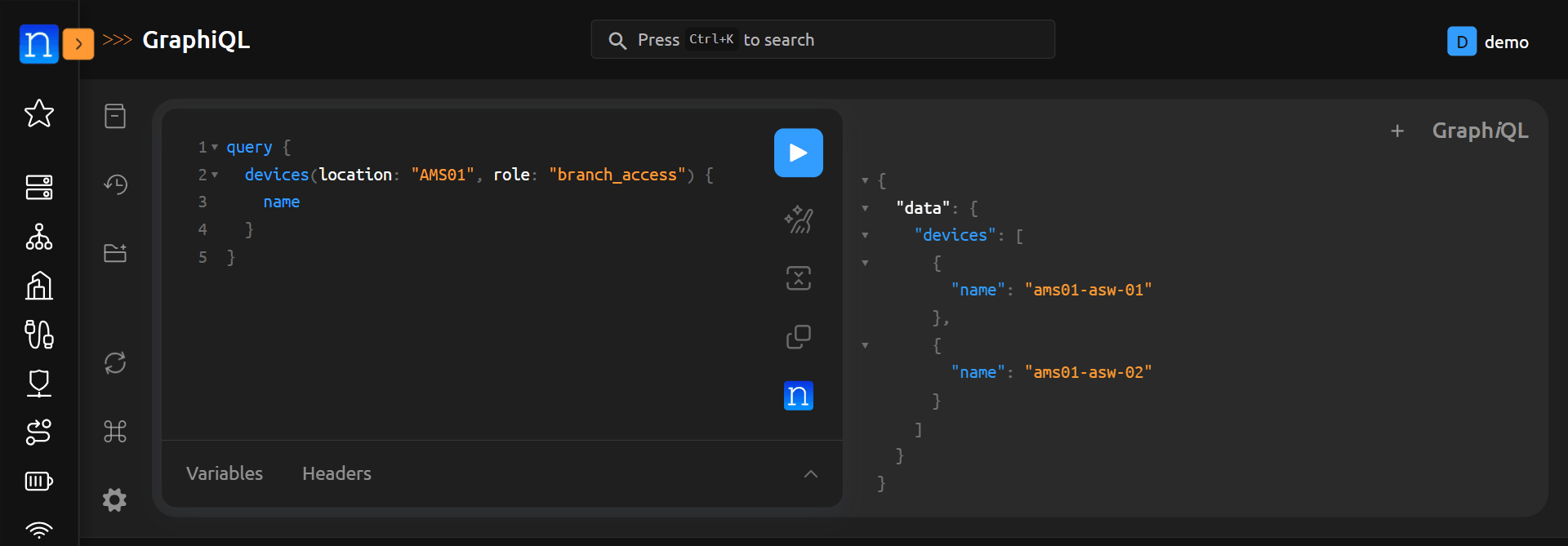The image size is (1568, 546).
Task: Click the Prettify query icon
Action: click(798, 220)
